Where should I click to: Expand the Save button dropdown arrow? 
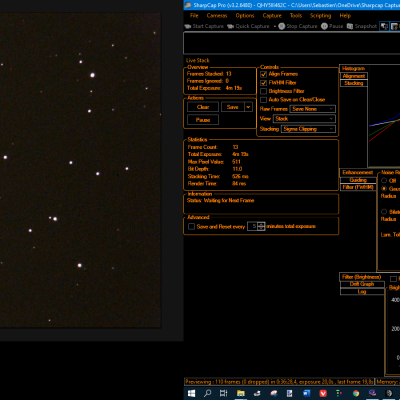248,107
